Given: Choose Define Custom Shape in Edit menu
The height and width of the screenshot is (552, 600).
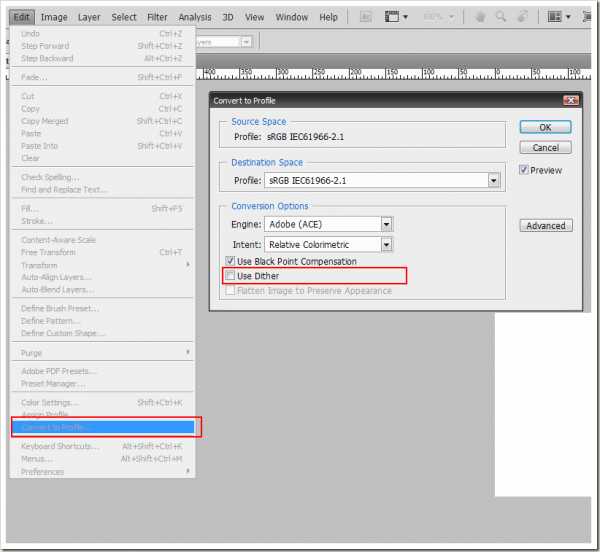Looking at the screenshot, I should click(x=103, y=333).
